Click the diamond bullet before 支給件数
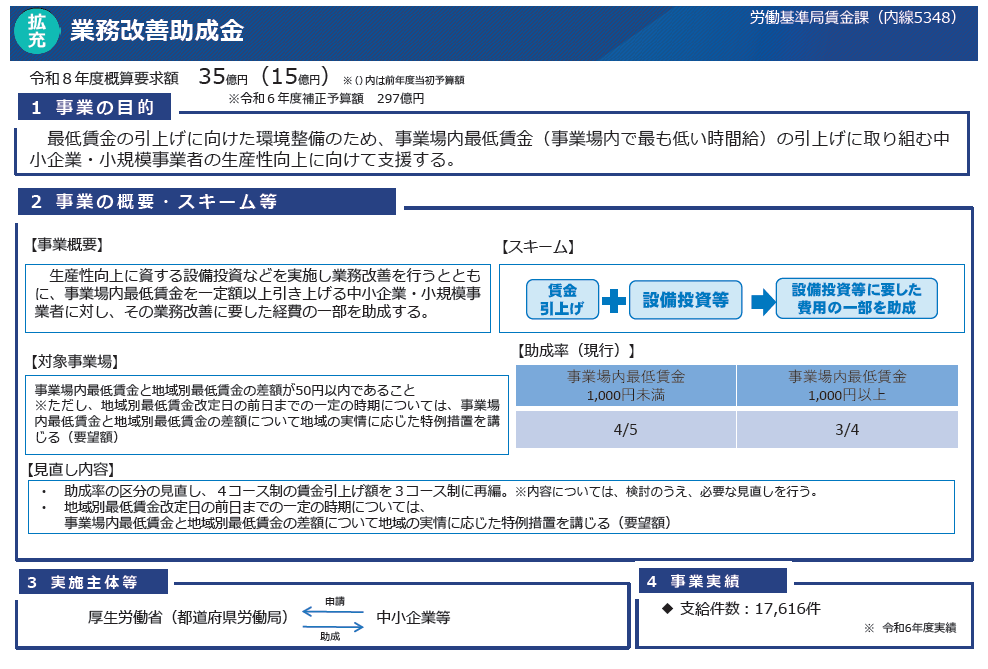The image size is (988, 669). click(668, 608)
